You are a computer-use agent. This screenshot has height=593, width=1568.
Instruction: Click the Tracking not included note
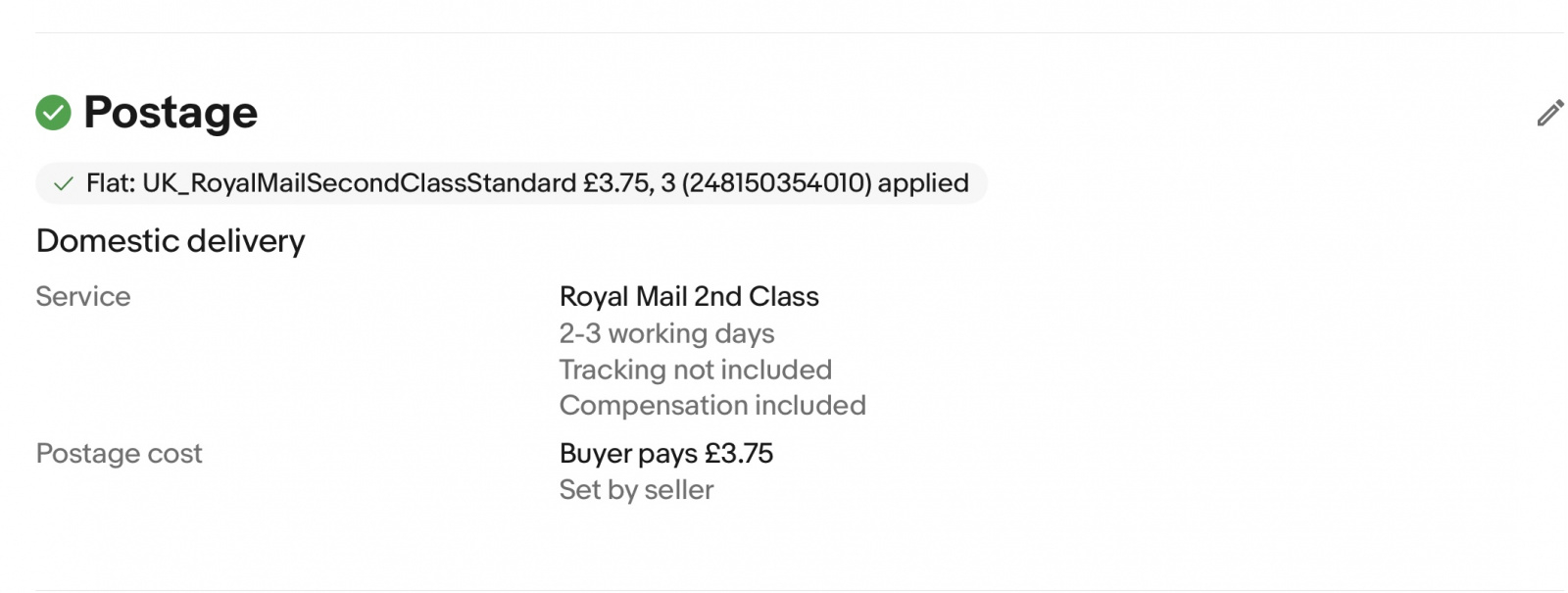696,370
